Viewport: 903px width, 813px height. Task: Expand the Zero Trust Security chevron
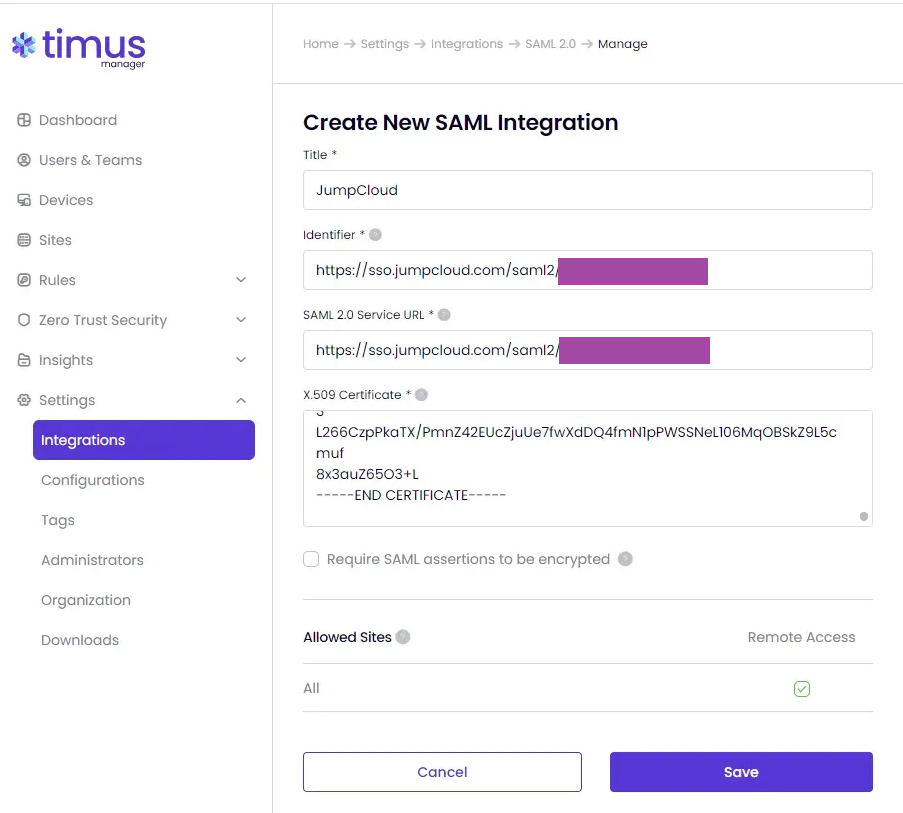point(241,320)
